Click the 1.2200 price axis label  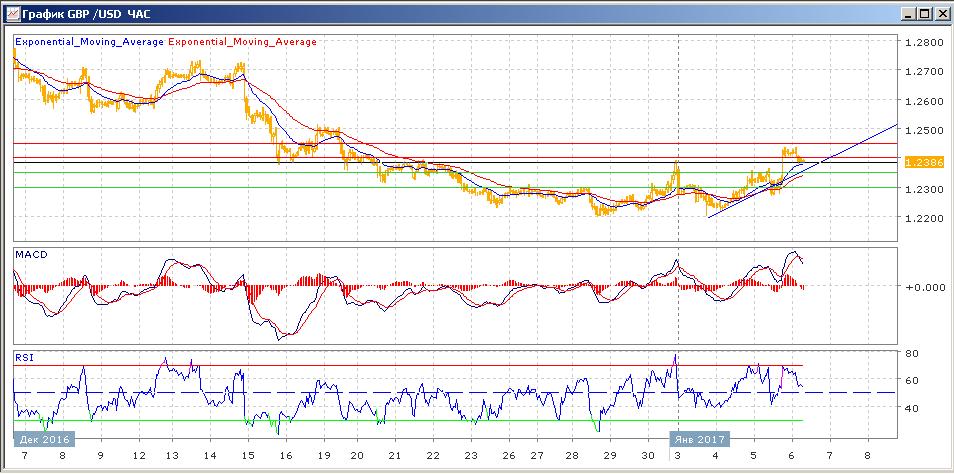click(921, 218)
